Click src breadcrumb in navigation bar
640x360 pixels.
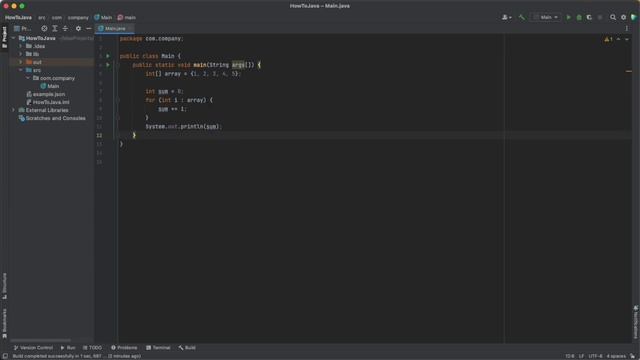[42, 18]
